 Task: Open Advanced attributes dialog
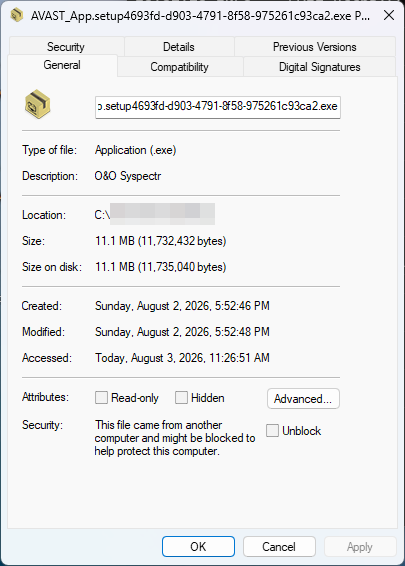303,399
